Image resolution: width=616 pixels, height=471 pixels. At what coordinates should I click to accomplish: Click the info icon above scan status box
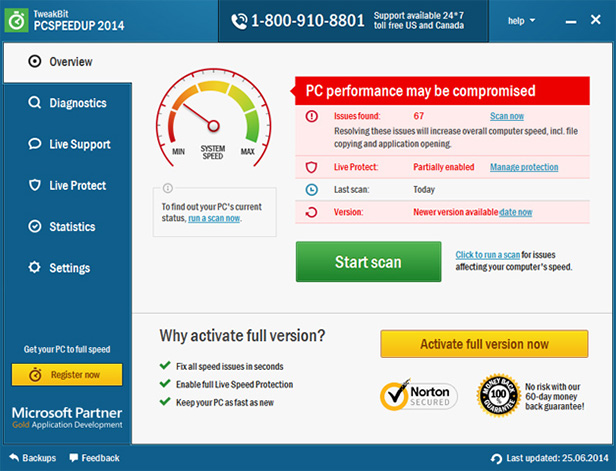coord(168,188)
